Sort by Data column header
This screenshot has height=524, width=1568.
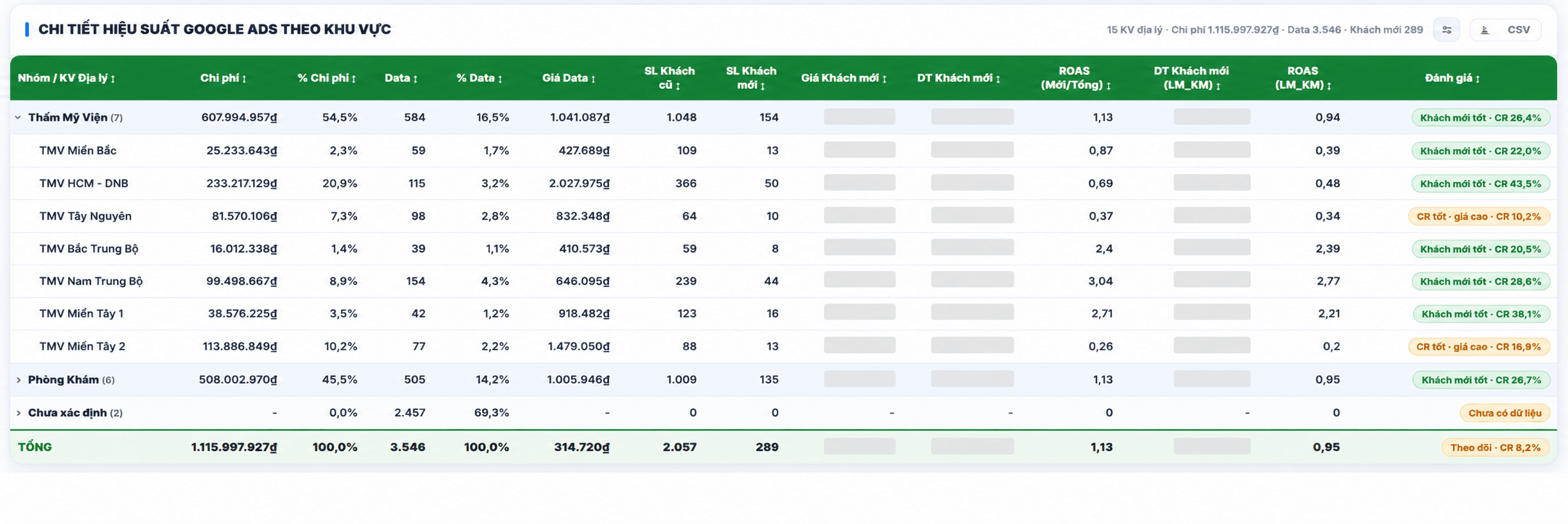coord(401,78)
